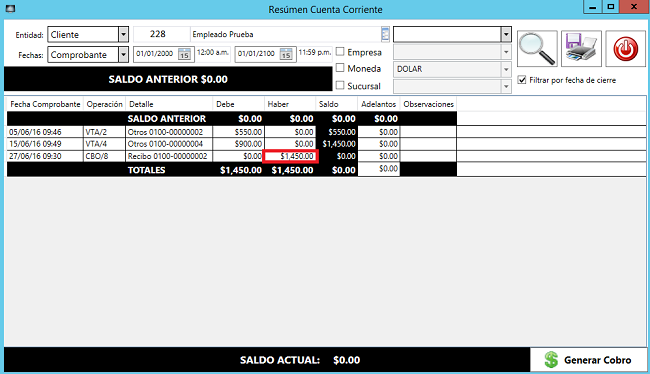Open the start date calendar picker
Image resolution: width=650 pixels, height=374 pixels.
pos(184,54)
